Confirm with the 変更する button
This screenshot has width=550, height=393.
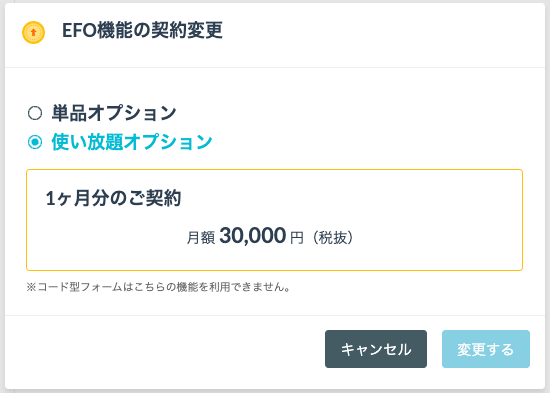pyautogui.click(x=486, y=349)
